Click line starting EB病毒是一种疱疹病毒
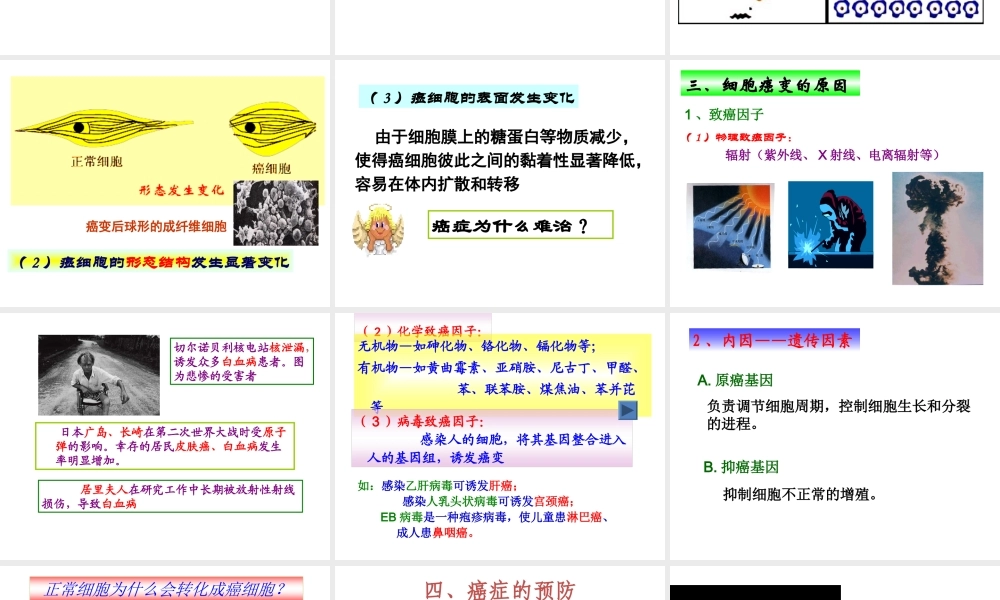This screenshot has width=1000, height=600. point(495,517)
